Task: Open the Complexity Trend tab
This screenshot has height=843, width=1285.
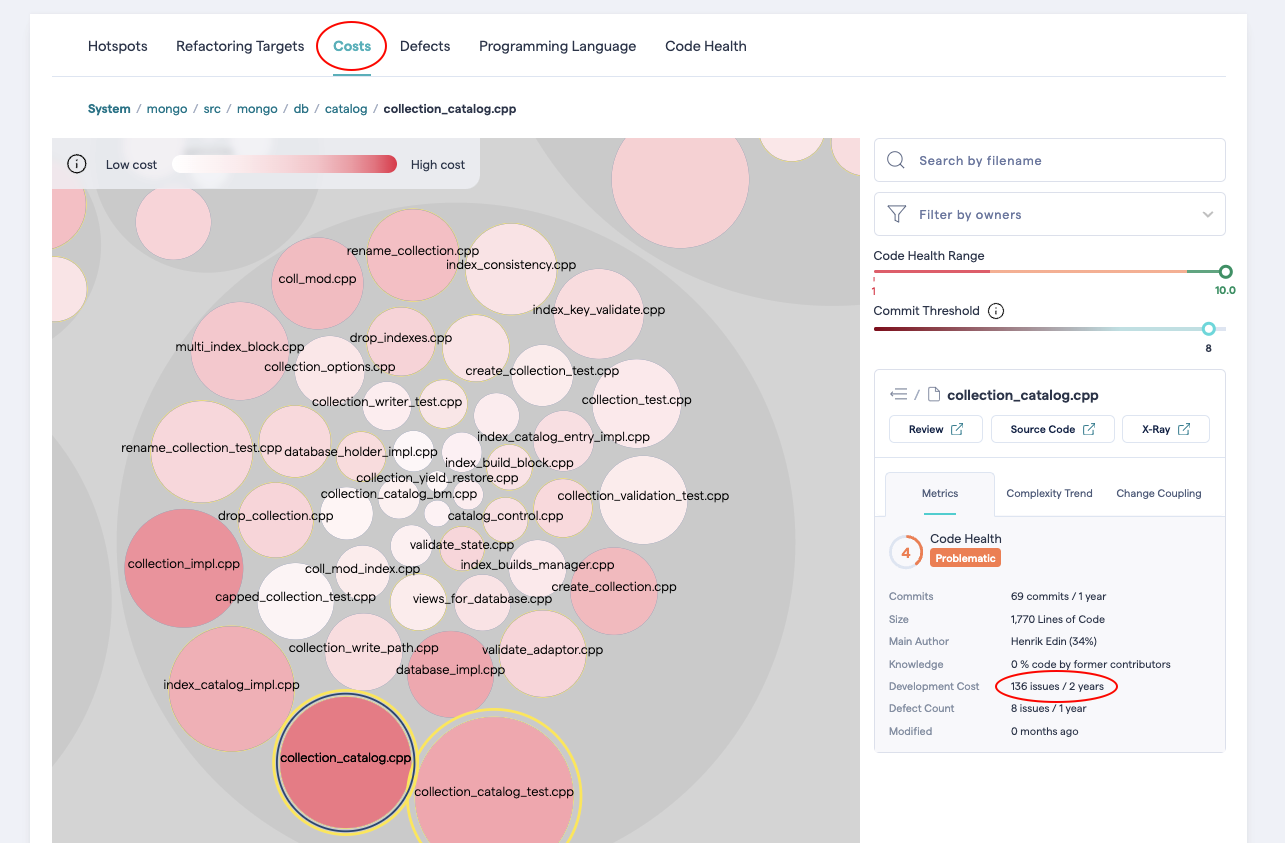Action: (1049, 493)
